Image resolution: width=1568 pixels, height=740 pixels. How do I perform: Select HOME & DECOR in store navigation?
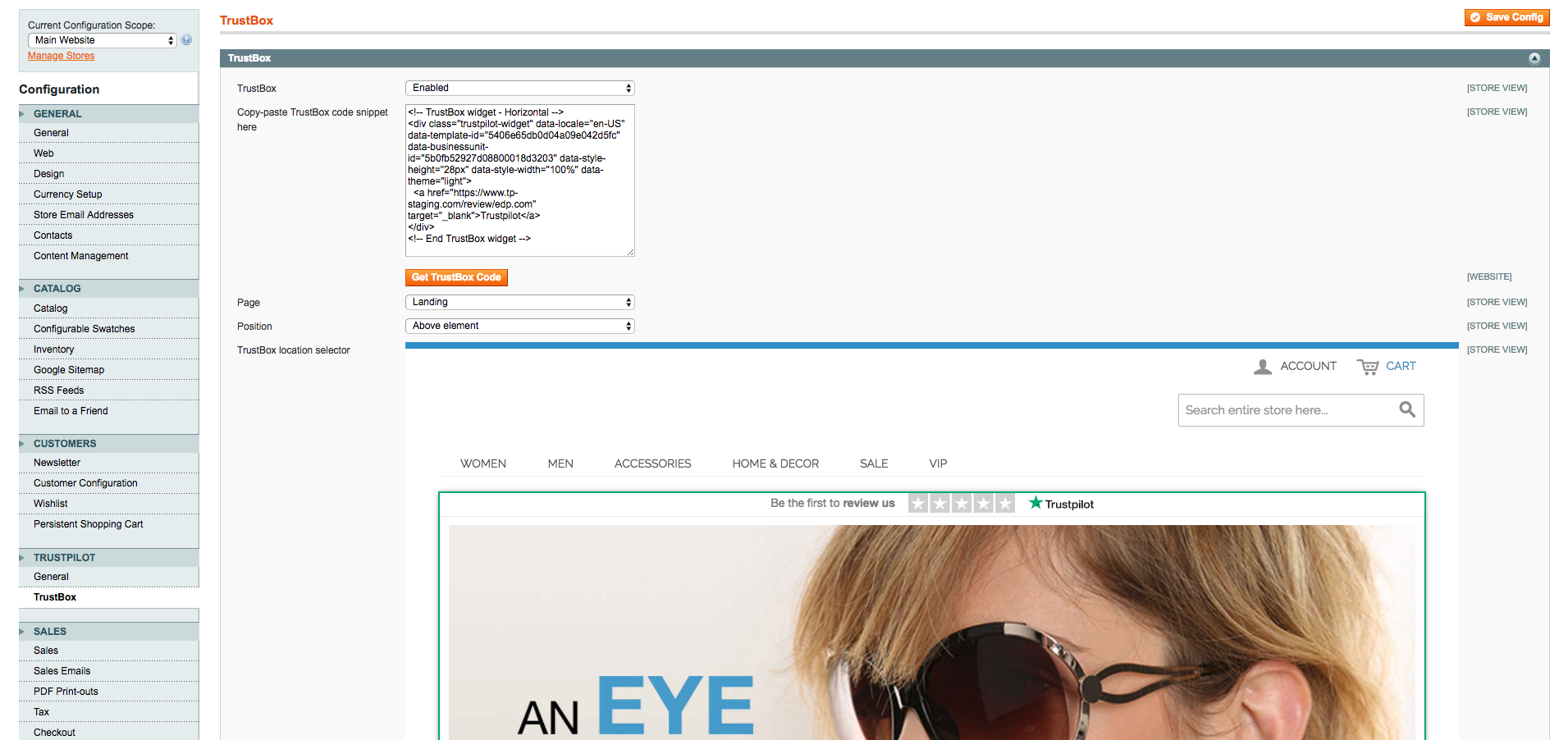coord(775,464)
